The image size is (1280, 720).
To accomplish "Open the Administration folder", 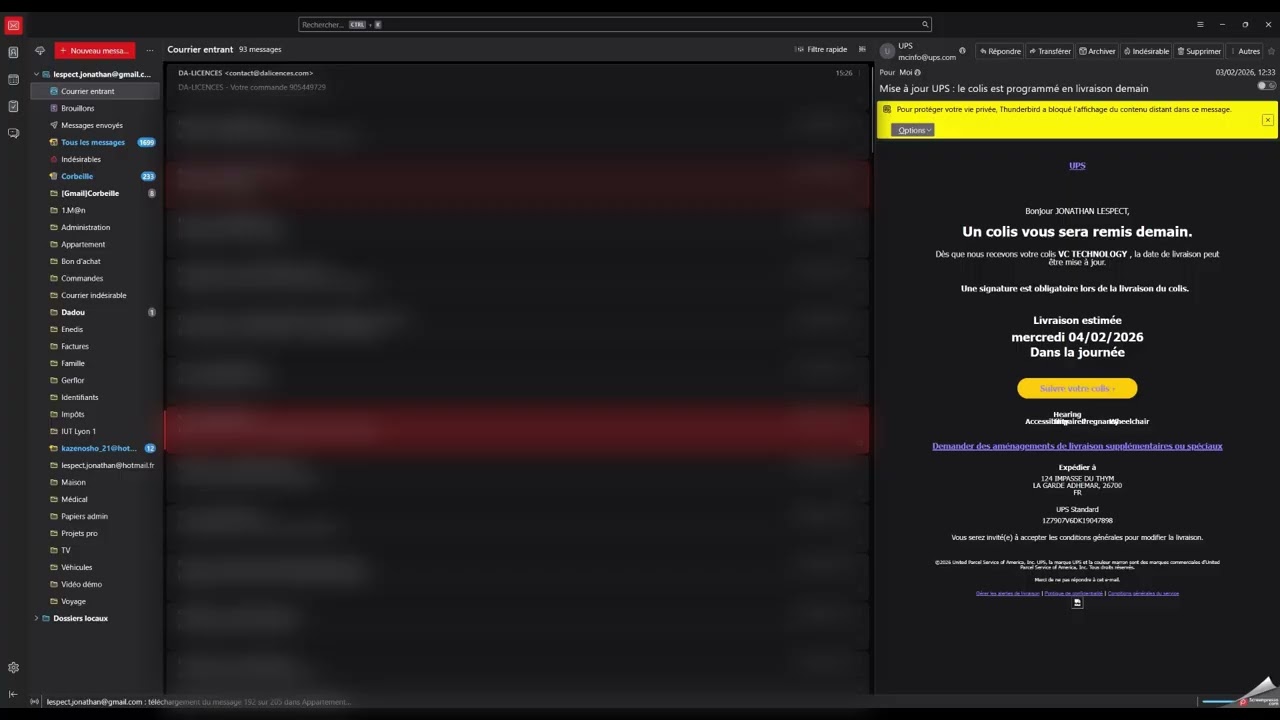I will coord(95,227).
